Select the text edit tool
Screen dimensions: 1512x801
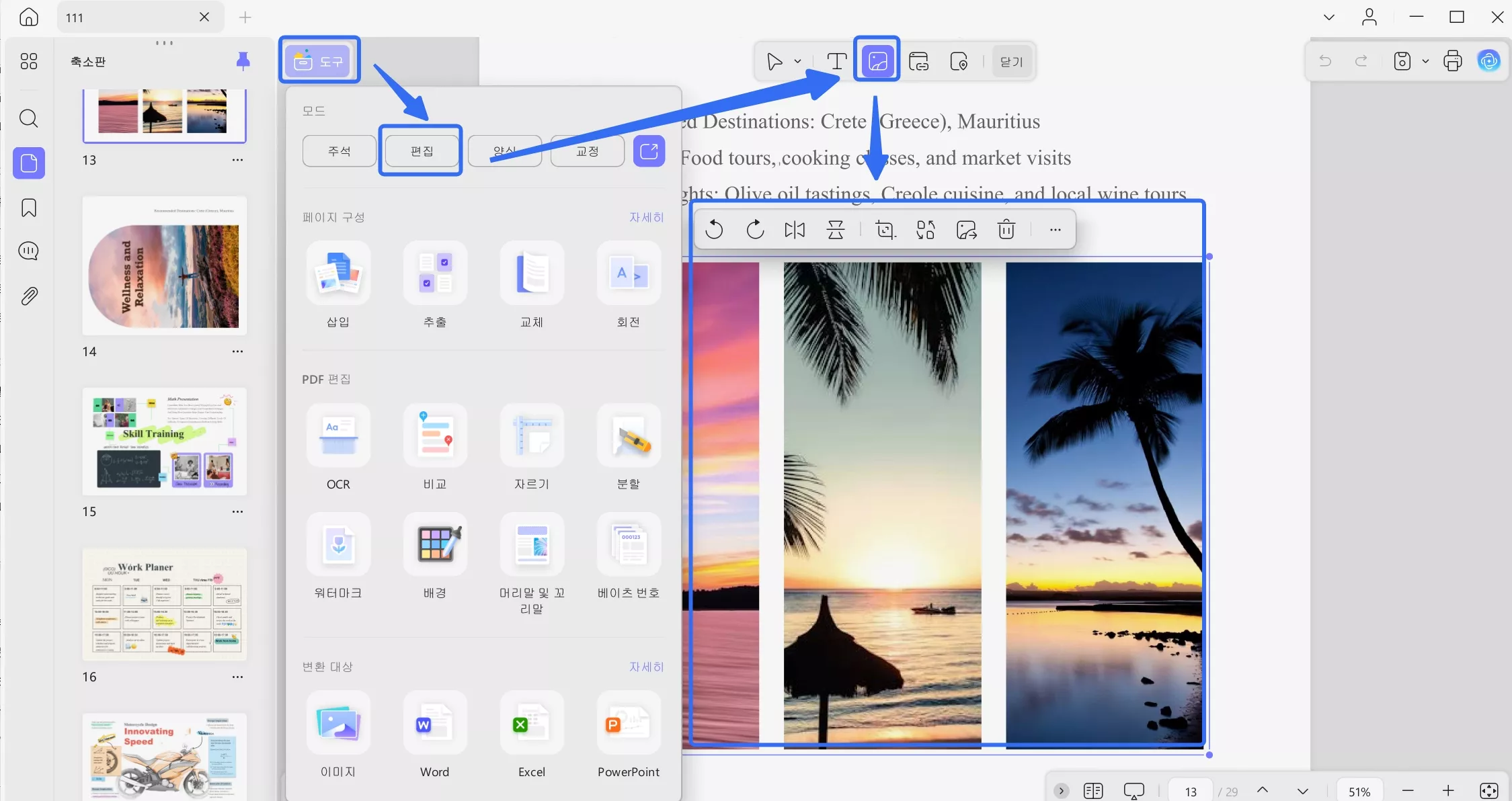coord(836,61)
